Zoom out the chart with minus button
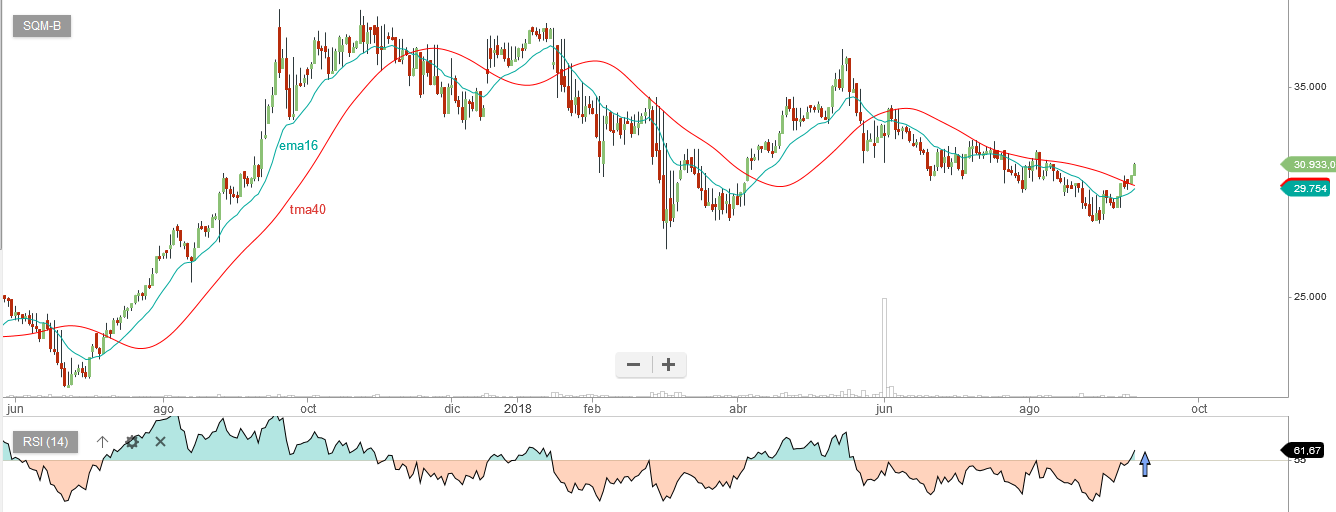Viewport: 1336px width, 512px height. tap(633, 365)
